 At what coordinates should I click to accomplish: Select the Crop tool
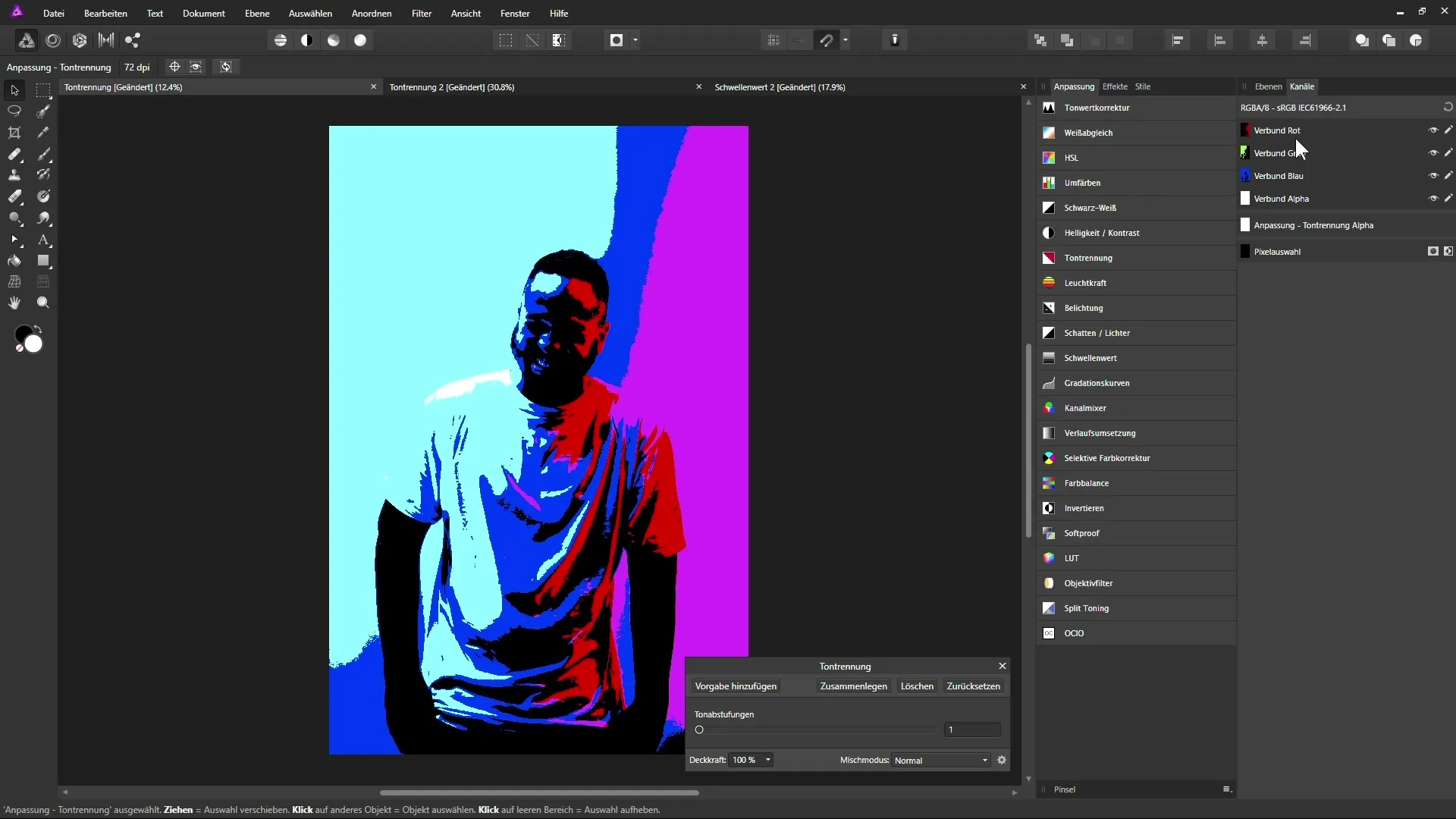click(x=14, y=133)
